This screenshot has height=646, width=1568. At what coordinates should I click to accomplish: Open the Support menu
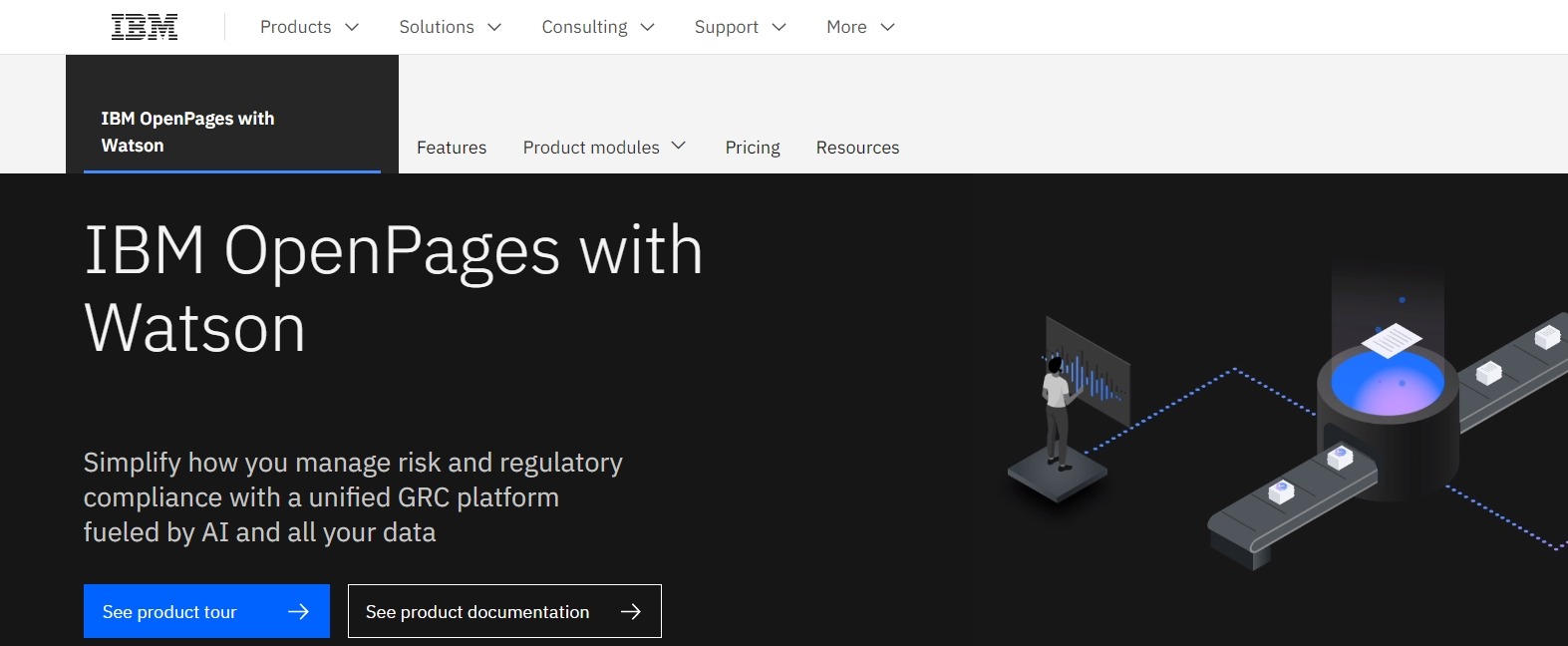coord(726,27)
